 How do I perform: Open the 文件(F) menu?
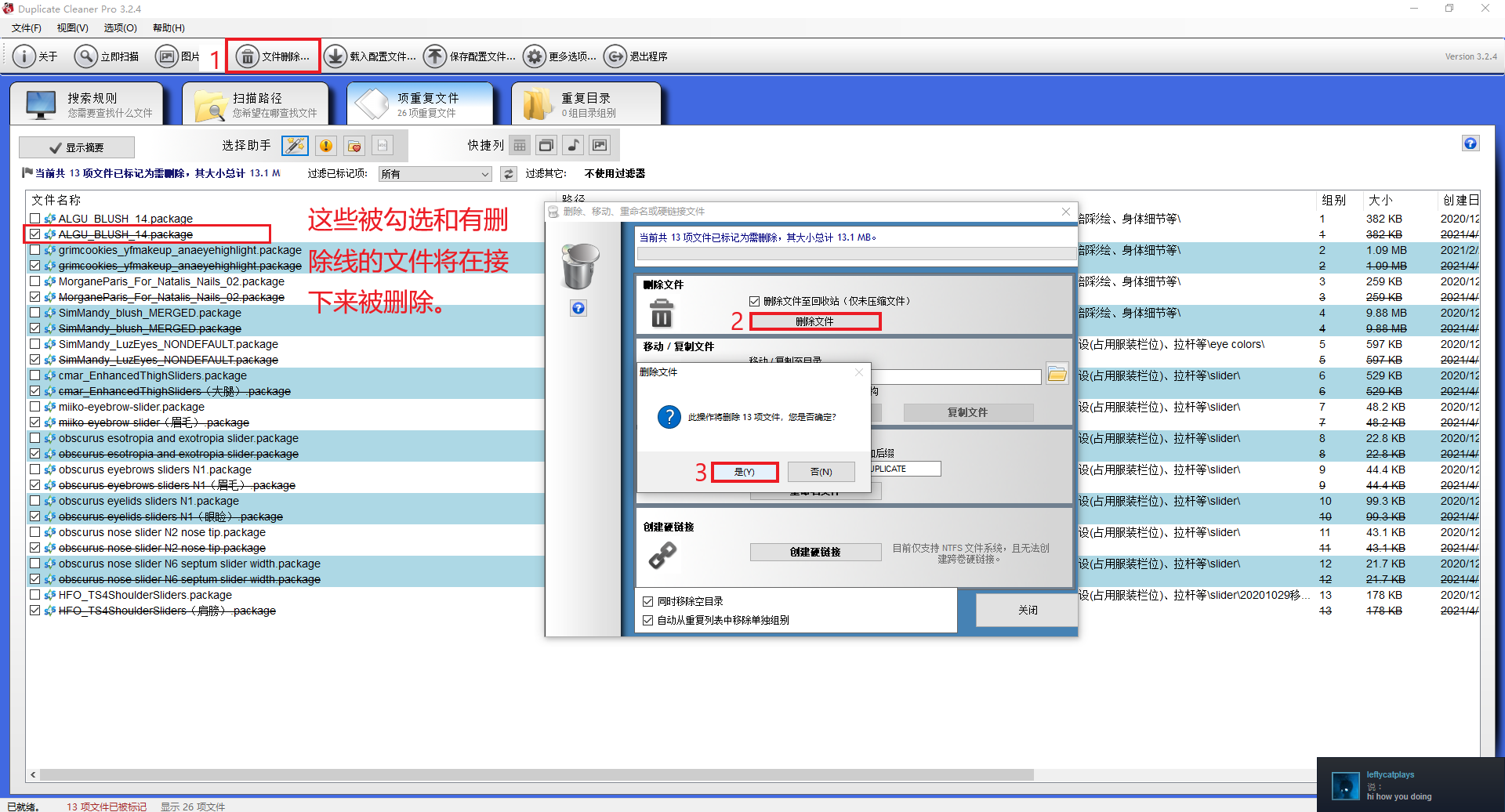point(27,28)
